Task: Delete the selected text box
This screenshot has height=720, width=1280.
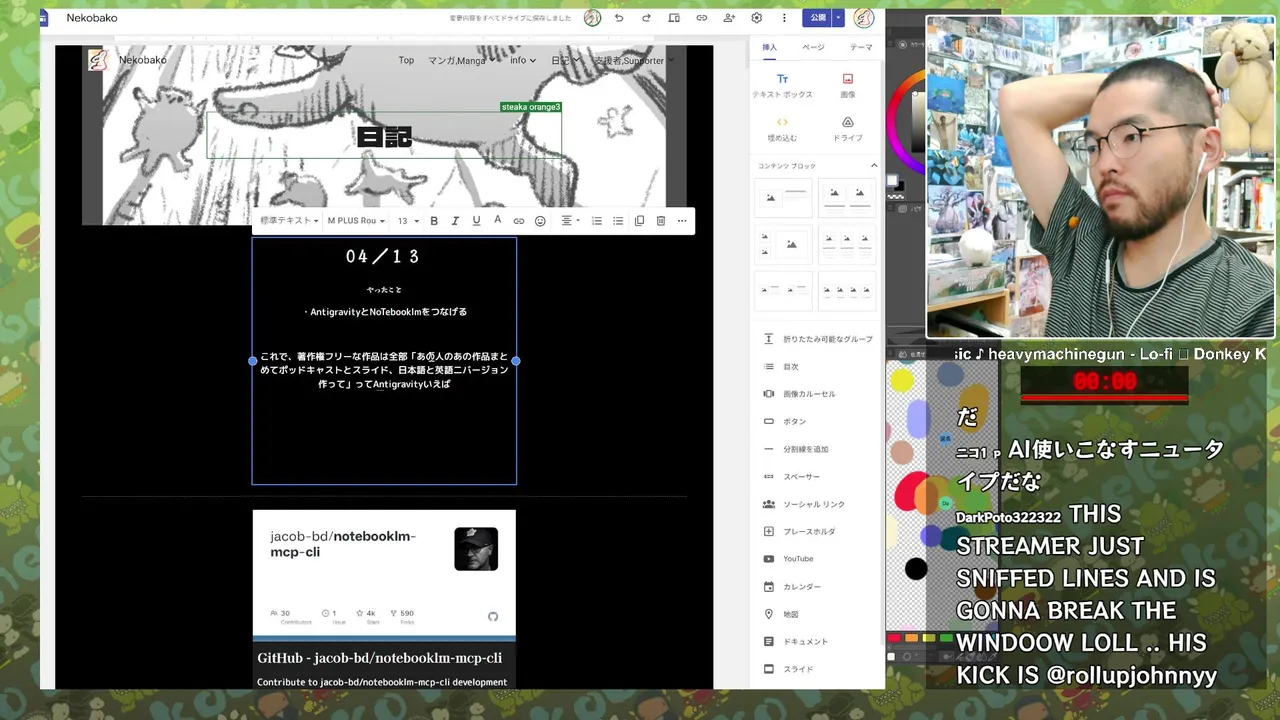Action: (661, 221)
